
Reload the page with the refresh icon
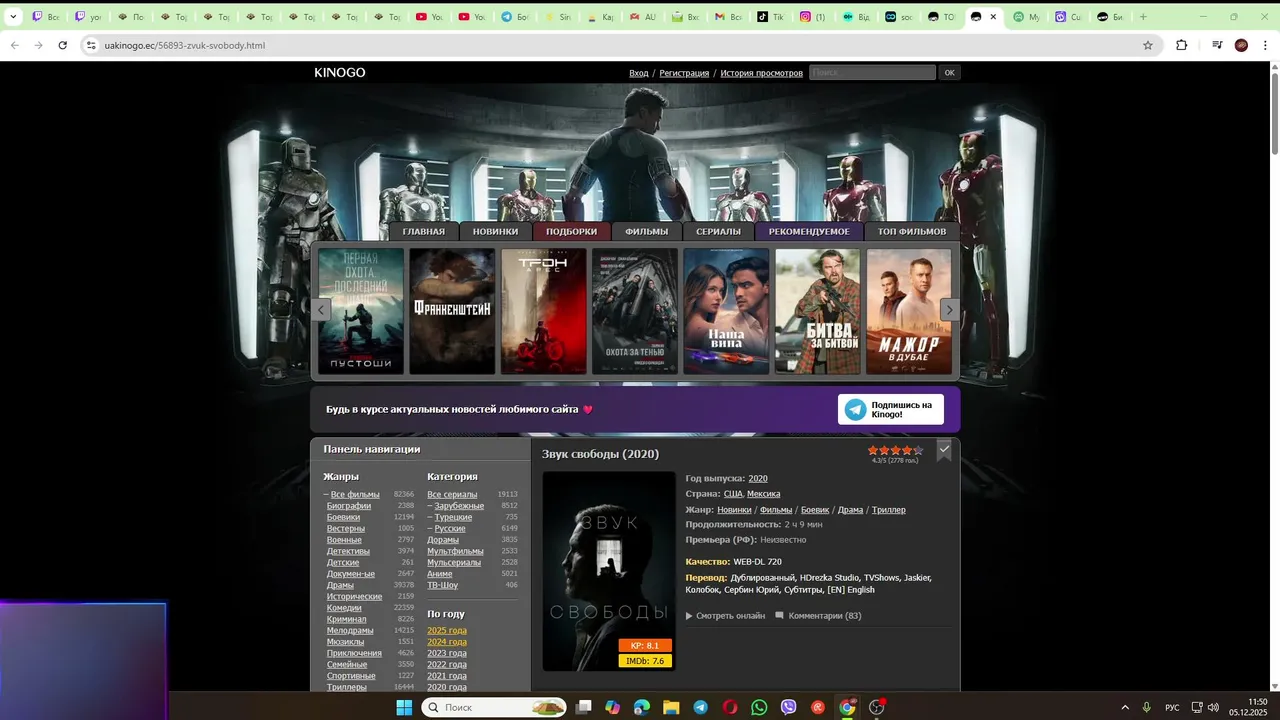pyautogui.click(x=62, y=45)
